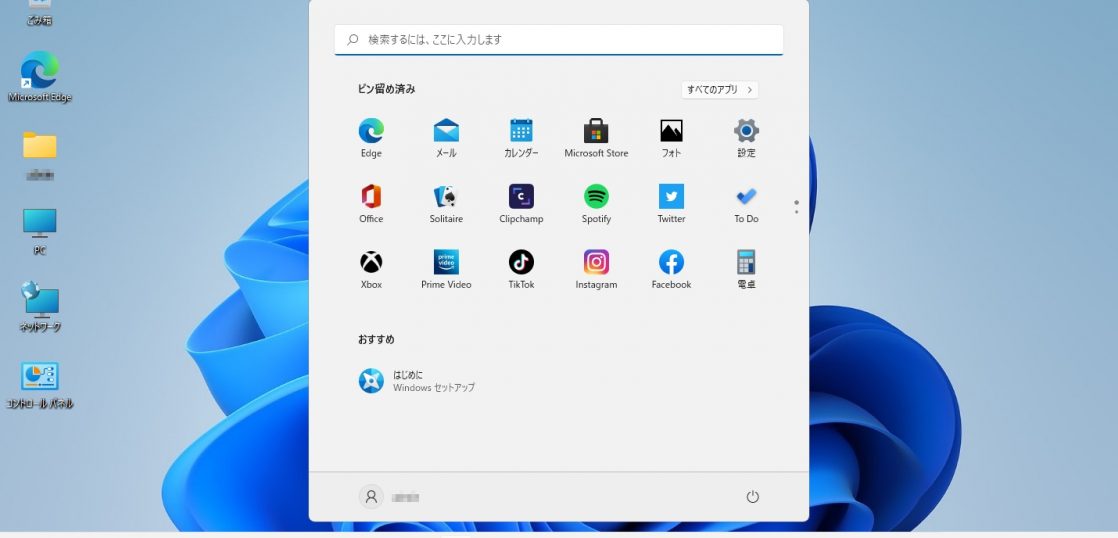Click the pinned apps page indicator dots
Image resolution: width=1118 pixels, height=538 pixels.
point(796,207)
